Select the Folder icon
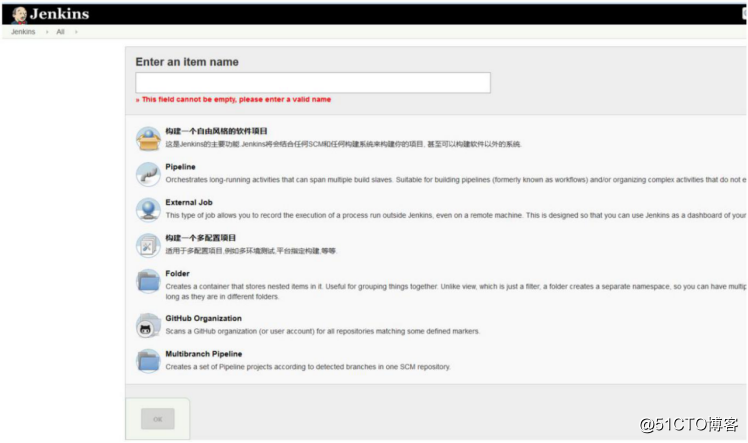 [148, 281]
